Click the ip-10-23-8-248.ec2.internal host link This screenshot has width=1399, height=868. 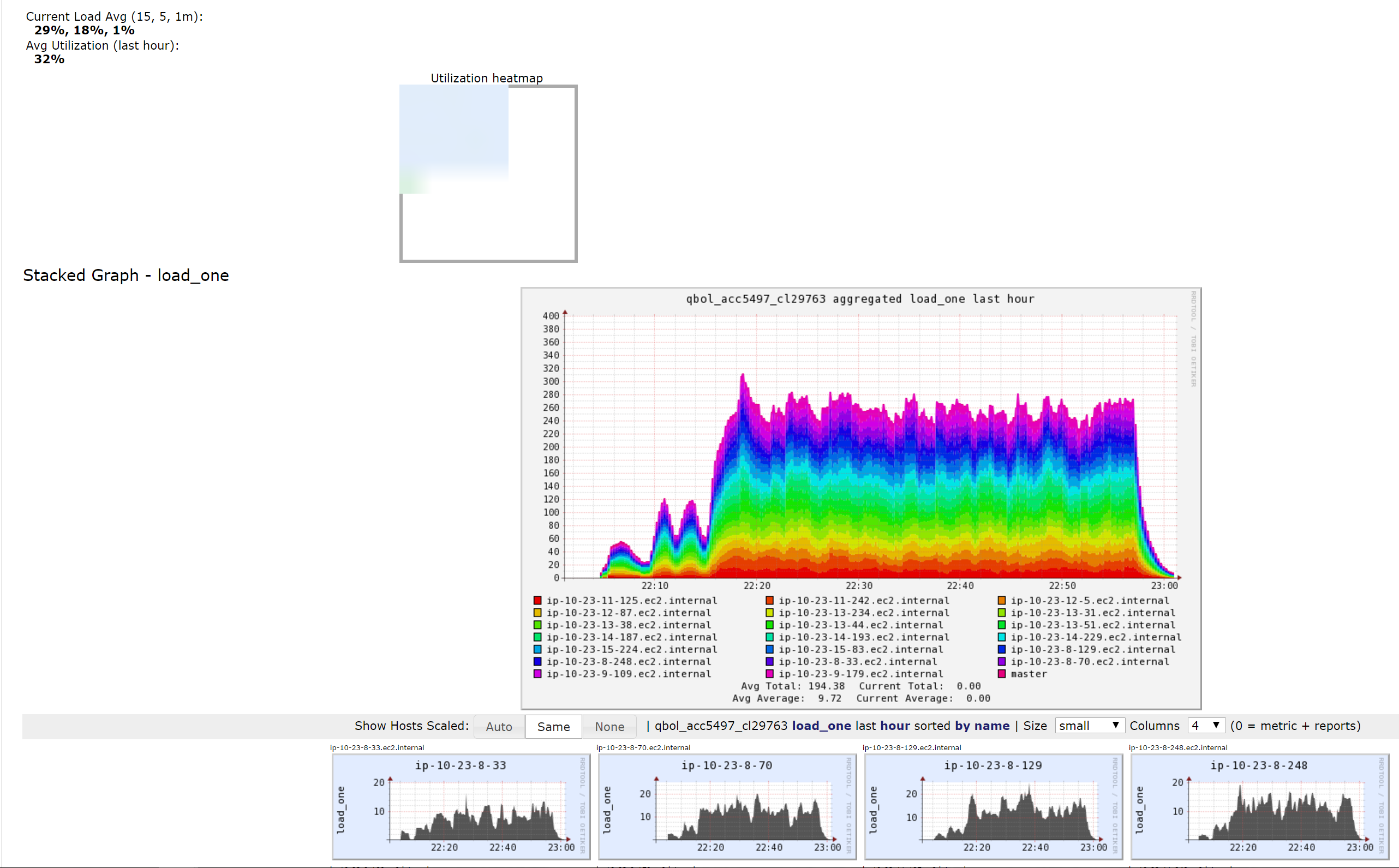pyautogui.click(x=1178, y=747)
